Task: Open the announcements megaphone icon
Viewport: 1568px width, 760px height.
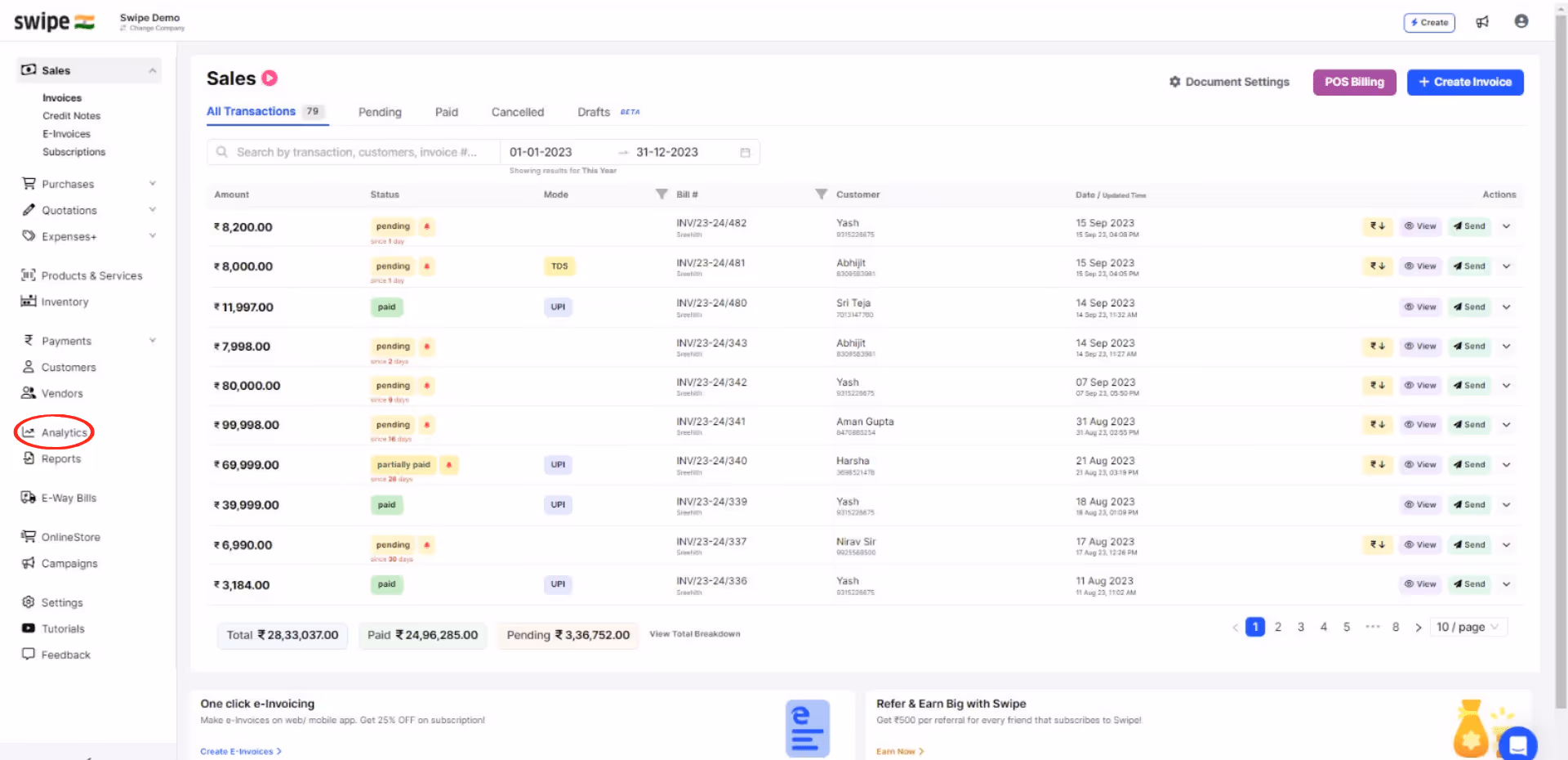Action: 1482,22
